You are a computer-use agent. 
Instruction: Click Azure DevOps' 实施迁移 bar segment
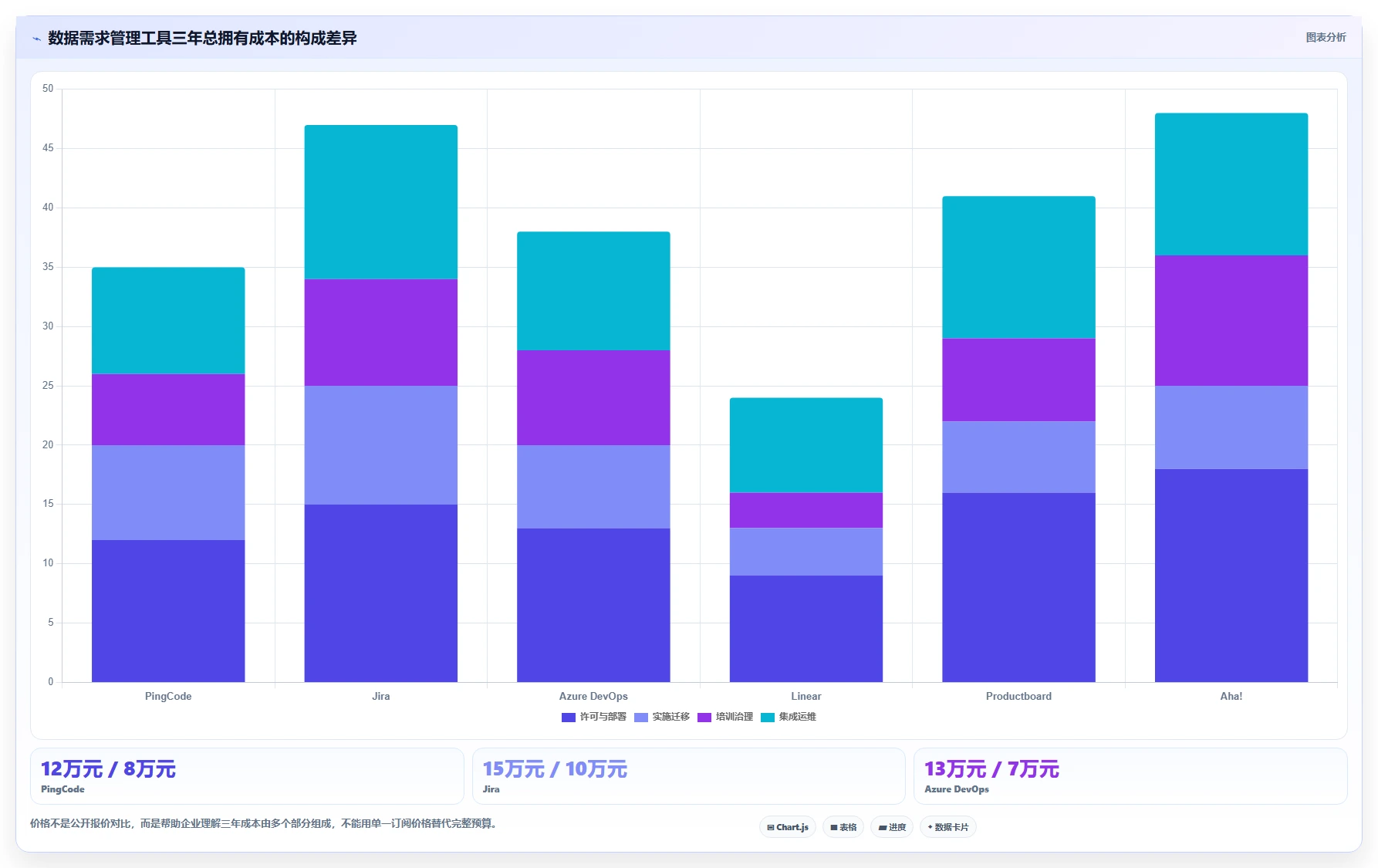(593, 487)
